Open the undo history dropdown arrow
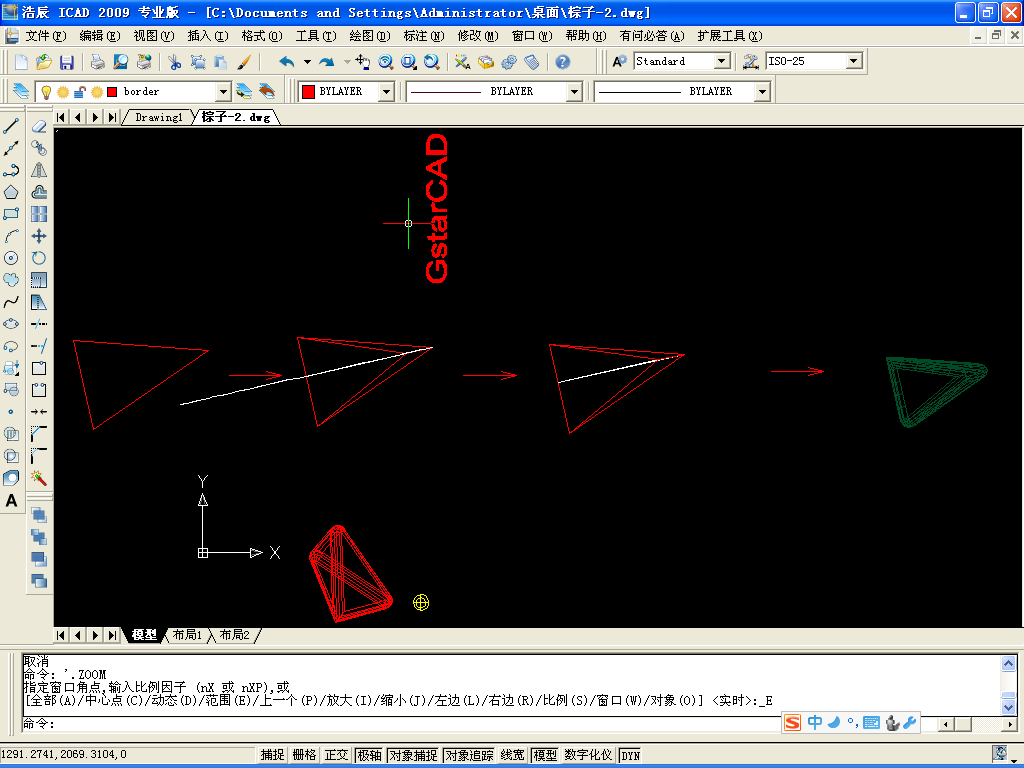Viewport: 1024px width, 768px height. click(x=307, y=62)
